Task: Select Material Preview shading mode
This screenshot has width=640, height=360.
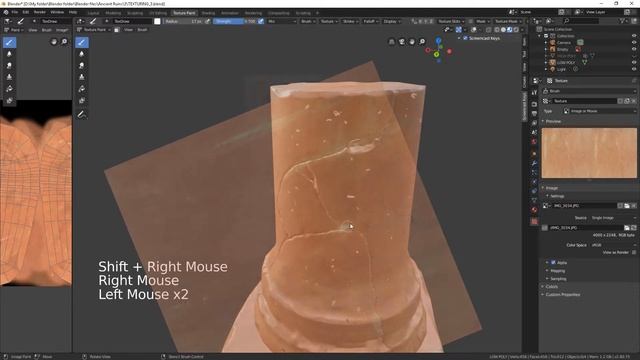Action: [x=509, y=30]
